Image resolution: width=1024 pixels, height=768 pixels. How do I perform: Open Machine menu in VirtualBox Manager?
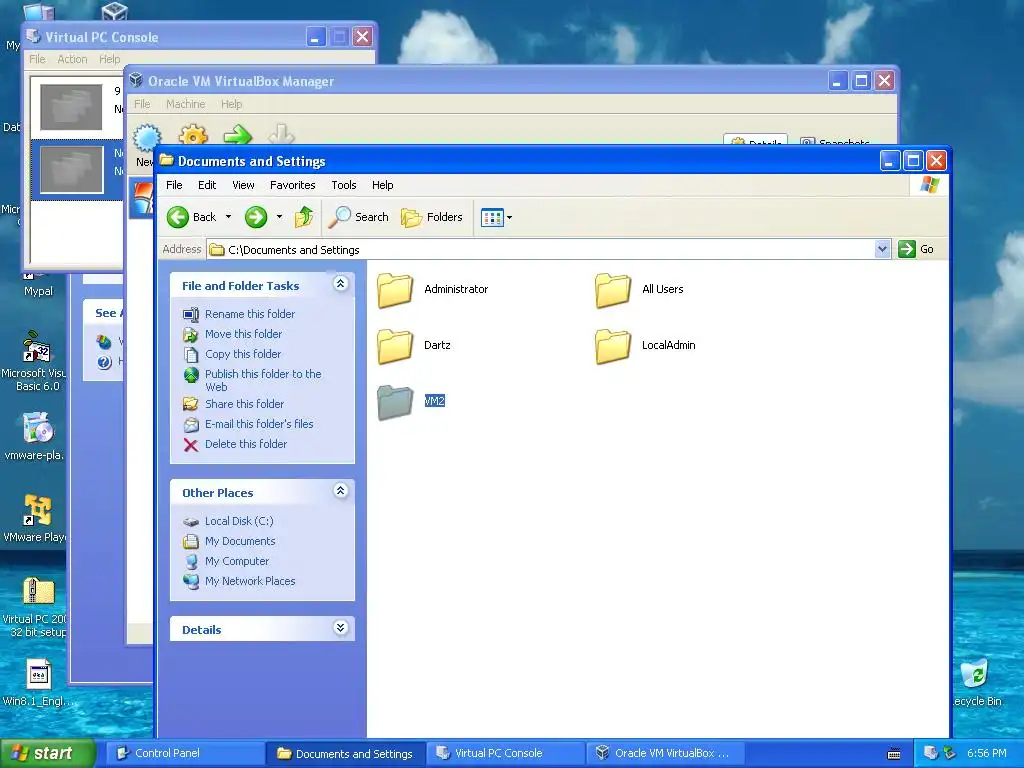coord(185,104)
